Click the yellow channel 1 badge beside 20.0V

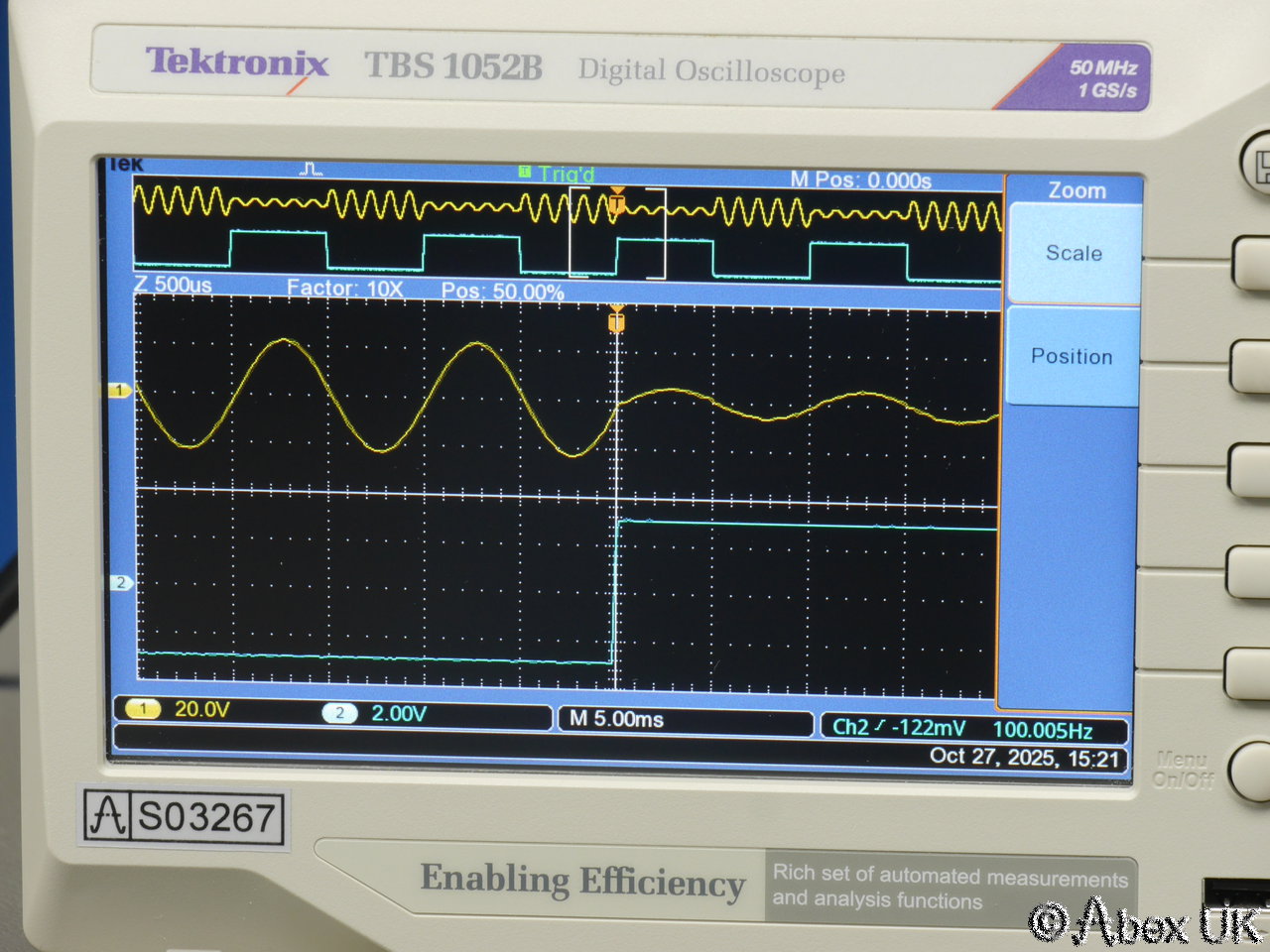pyautogui.click(x=143, y=710)
